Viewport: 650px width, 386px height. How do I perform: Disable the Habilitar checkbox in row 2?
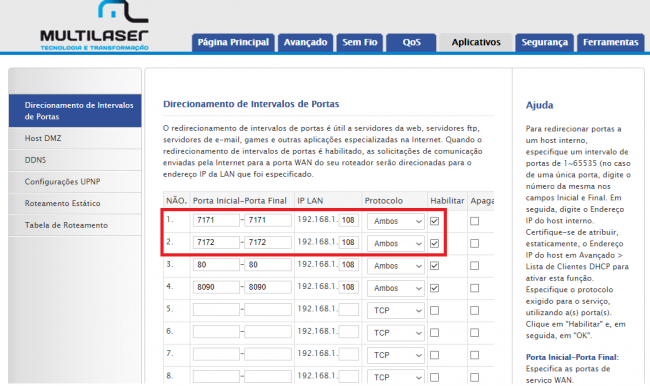pyautogui.click(x=434, y=243)
